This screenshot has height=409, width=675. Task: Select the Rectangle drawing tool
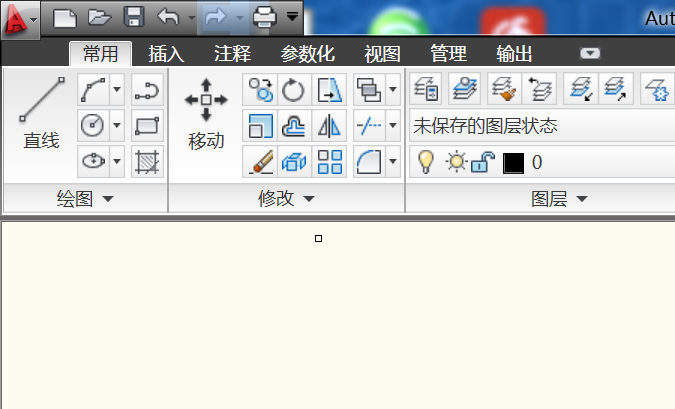[x=147, y=125]
